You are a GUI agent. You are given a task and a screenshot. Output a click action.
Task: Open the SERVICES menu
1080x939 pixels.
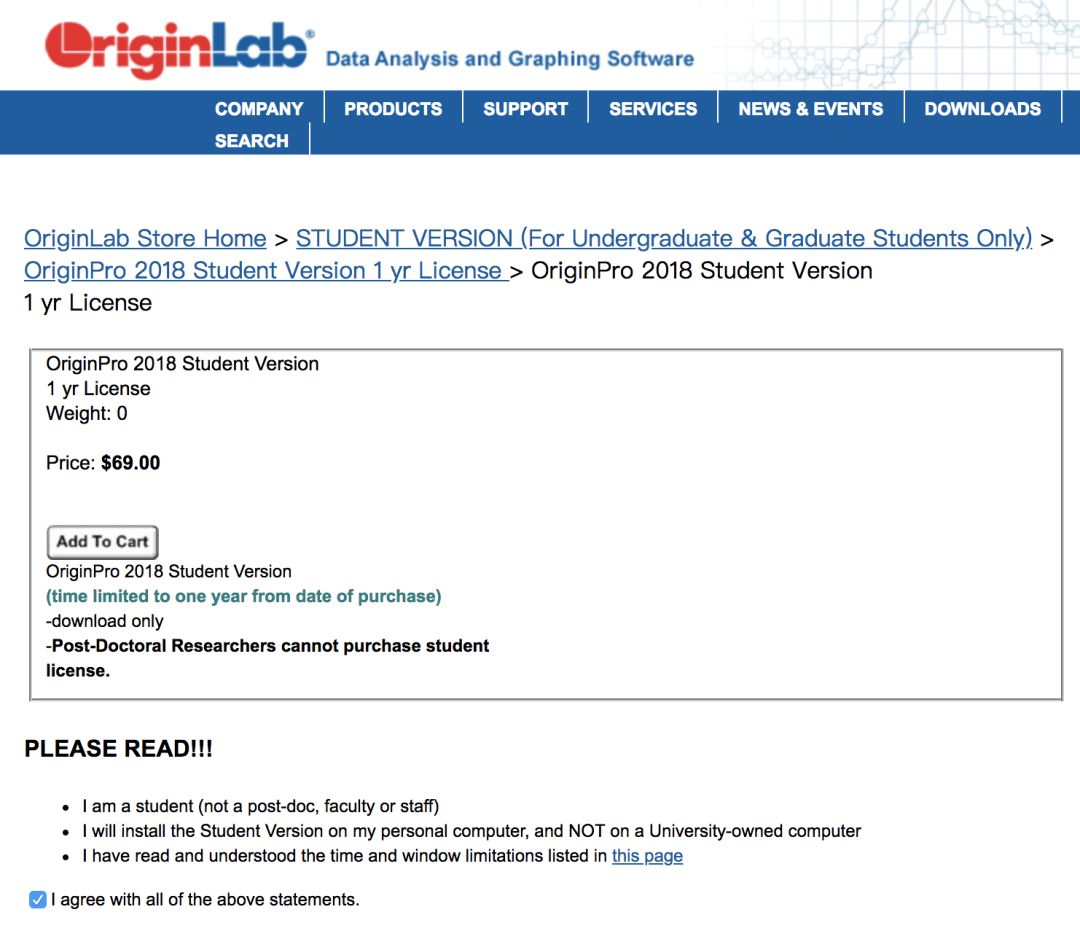[x=653, y=109]
